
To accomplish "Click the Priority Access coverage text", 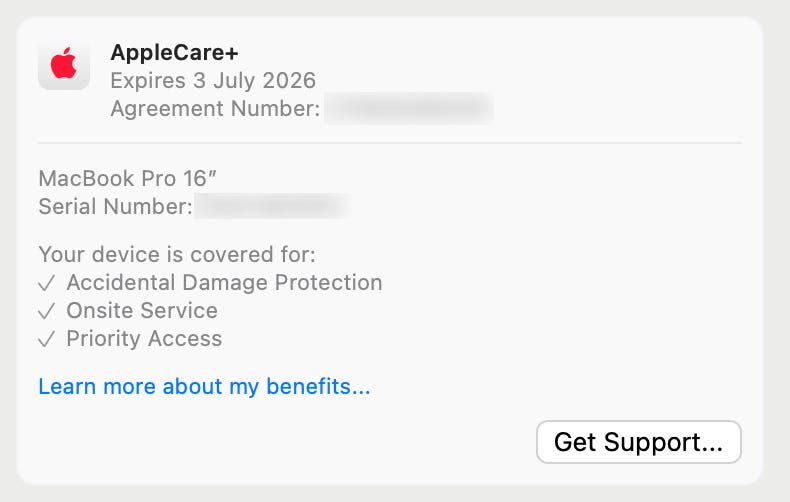I will 144,339.
